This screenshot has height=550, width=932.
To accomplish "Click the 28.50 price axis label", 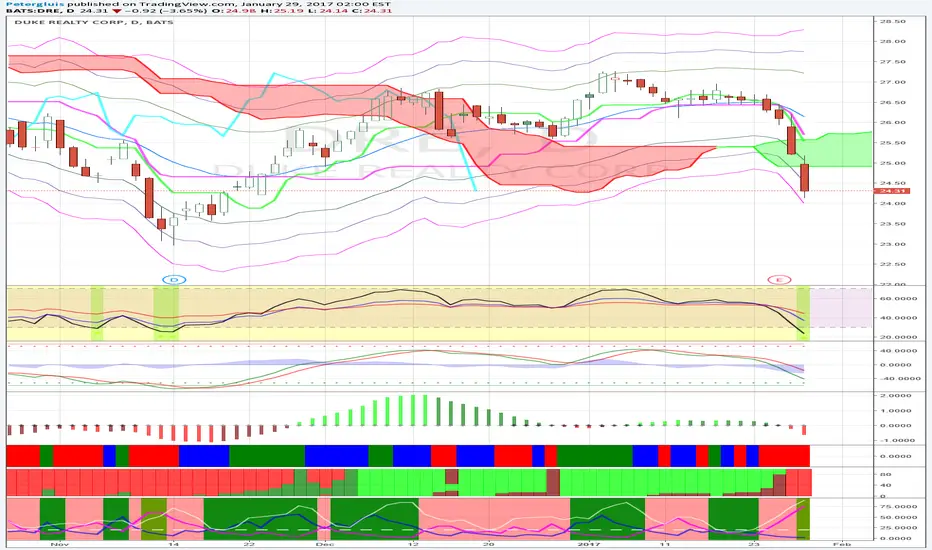I will pos(893,21).
